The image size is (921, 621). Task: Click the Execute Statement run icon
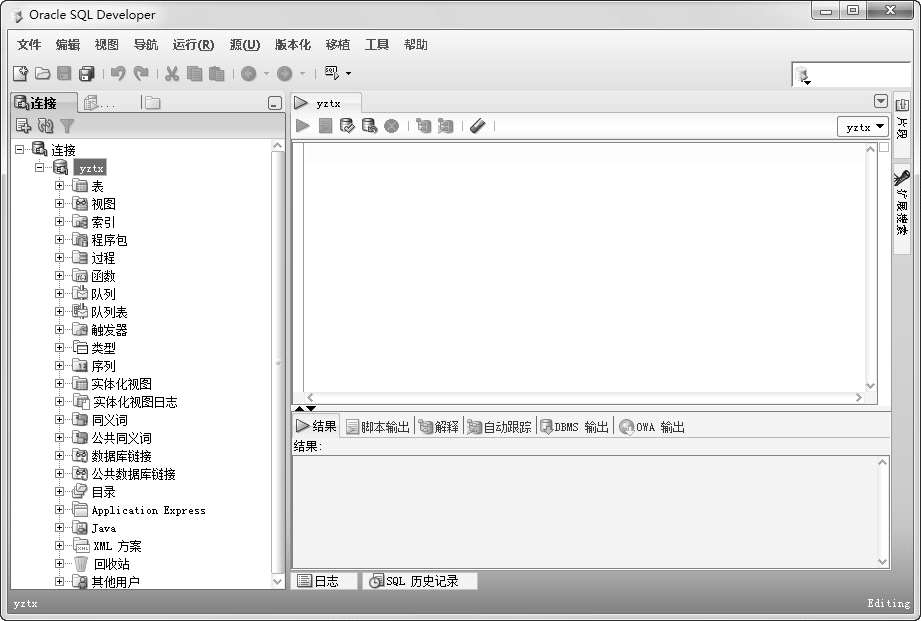(303, 126)
